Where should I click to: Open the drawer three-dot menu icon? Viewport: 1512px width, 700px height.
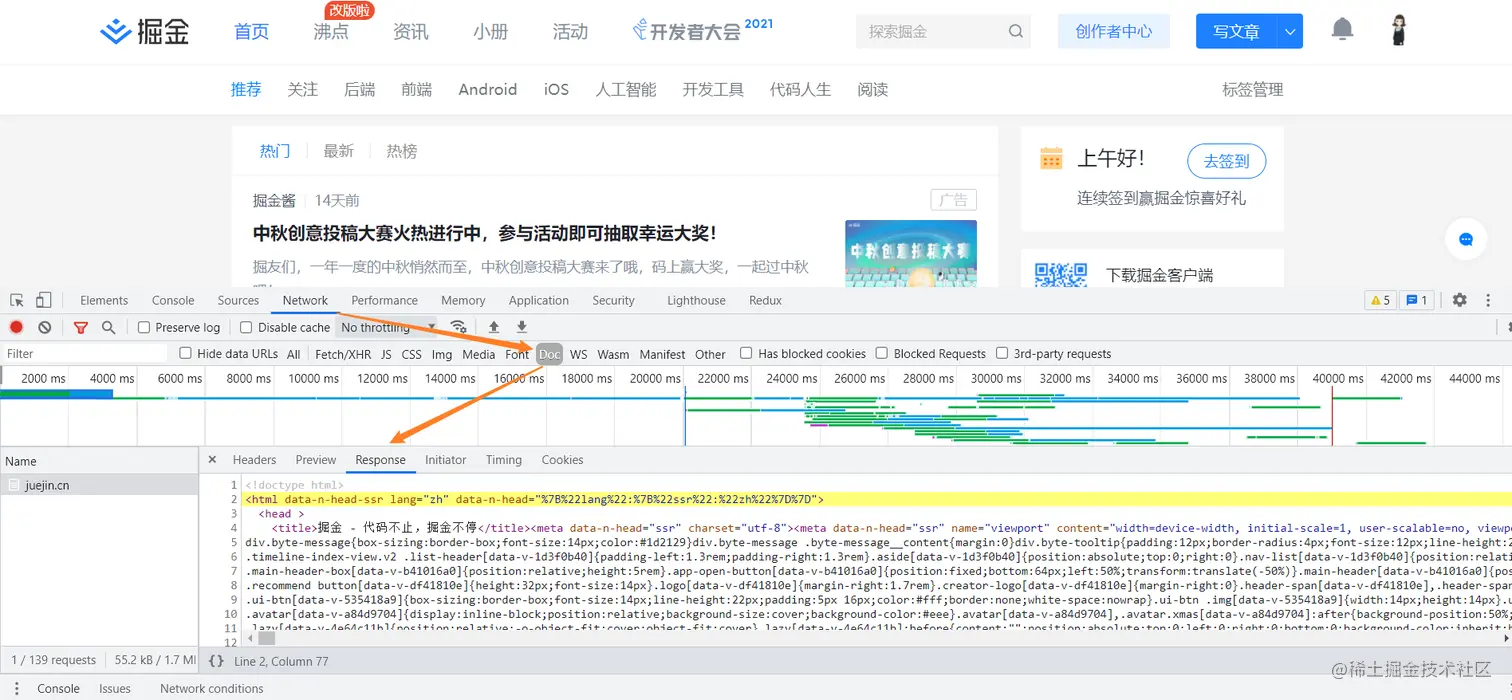pyautogui.click(x=17, y=688)
